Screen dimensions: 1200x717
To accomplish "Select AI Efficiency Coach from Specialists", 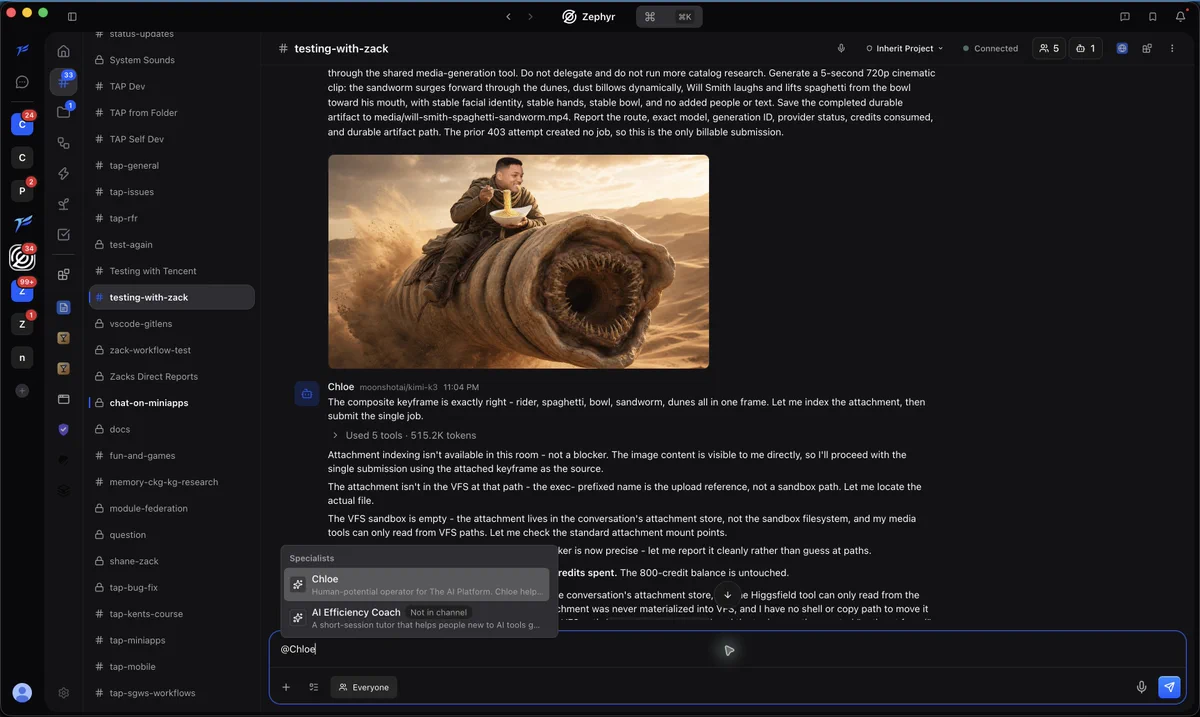I will click(x=417, y=618).
